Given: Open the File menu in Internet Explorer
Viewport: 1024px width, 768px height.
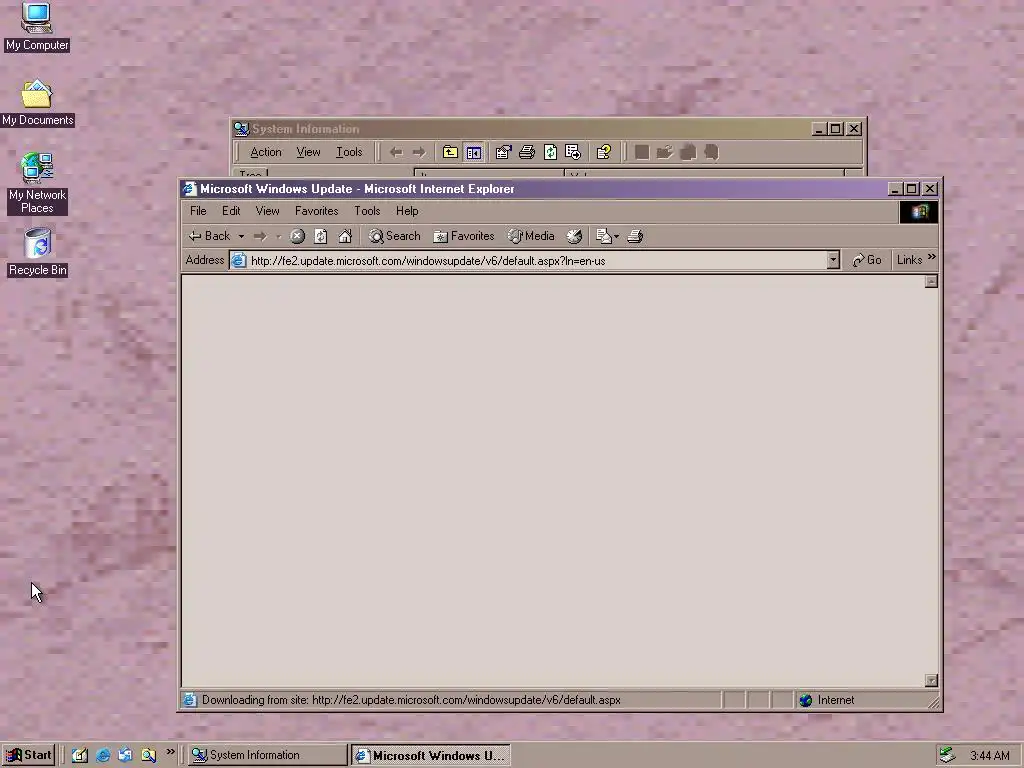Looking at the screenshot, I should pyautogui.click(x=198, y=211).
